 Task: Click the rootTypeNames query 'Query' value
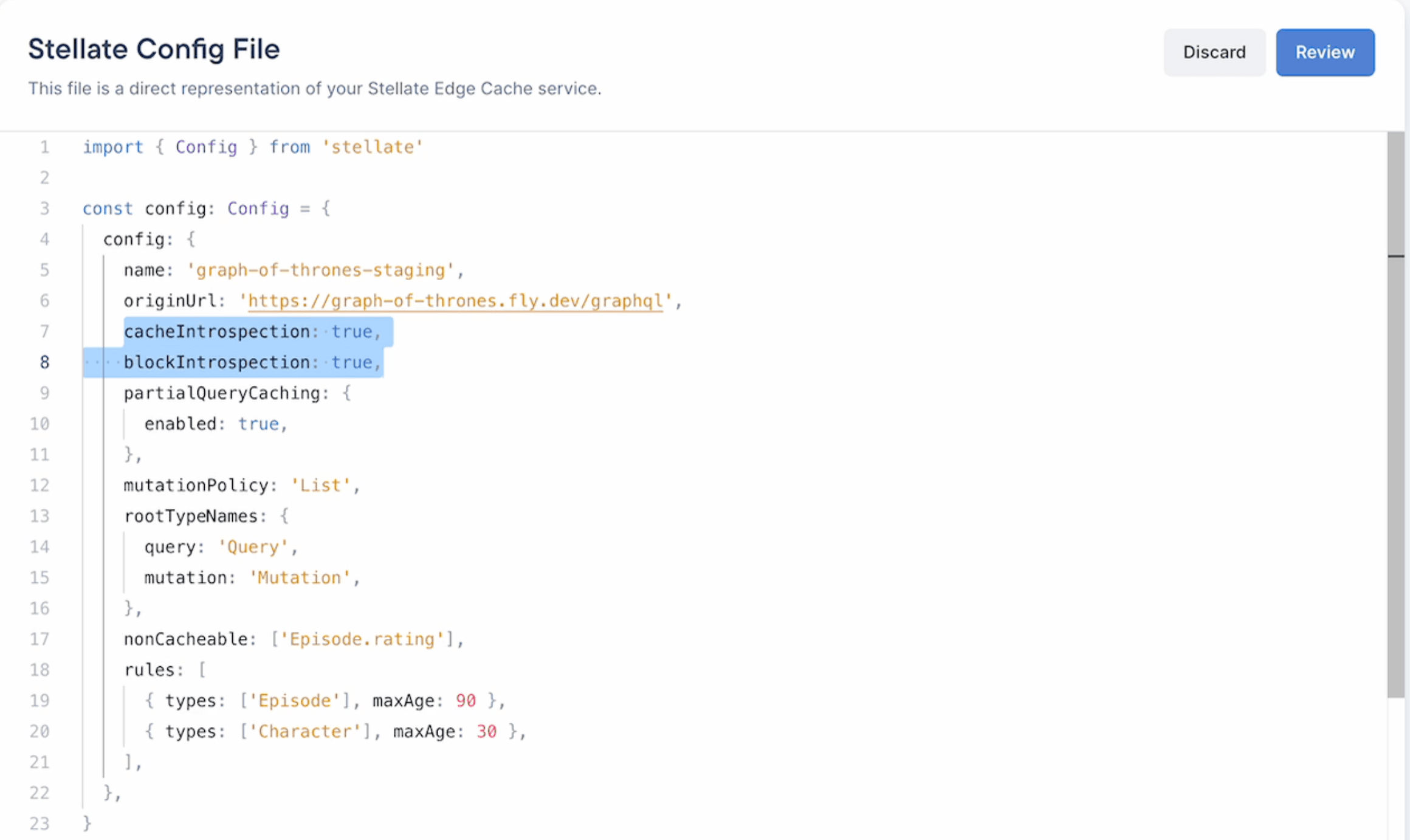pos(253,546)
